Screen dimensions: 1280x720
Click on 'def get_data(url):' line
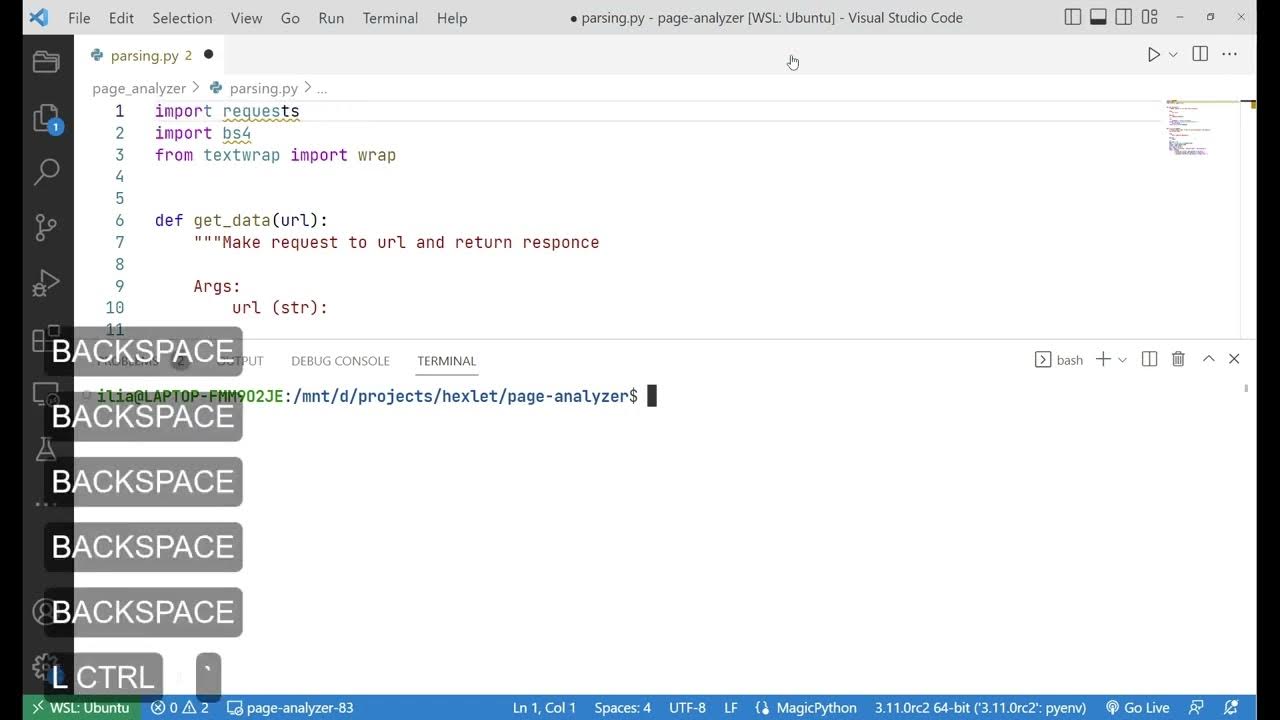[x=241, y=220]
